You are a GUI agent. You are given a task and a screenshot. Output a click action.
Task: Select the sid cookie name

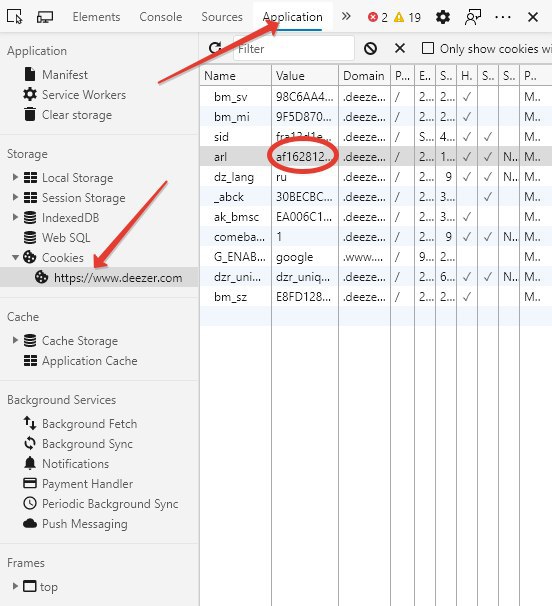(221, 137)
